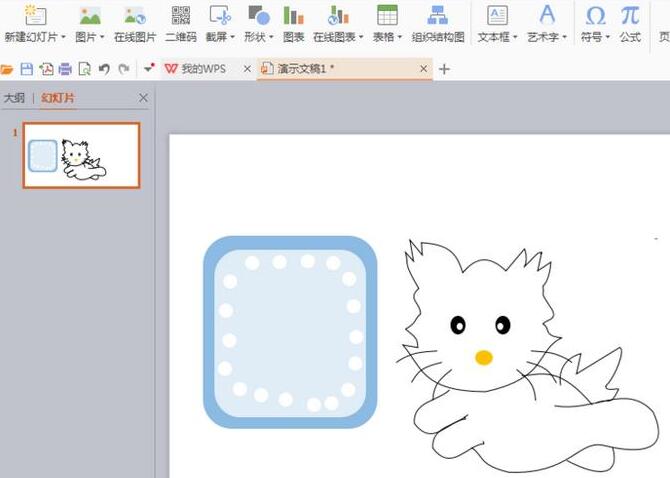Click the print icon in quick toolbar
The image size is (670, 478).
65,69
